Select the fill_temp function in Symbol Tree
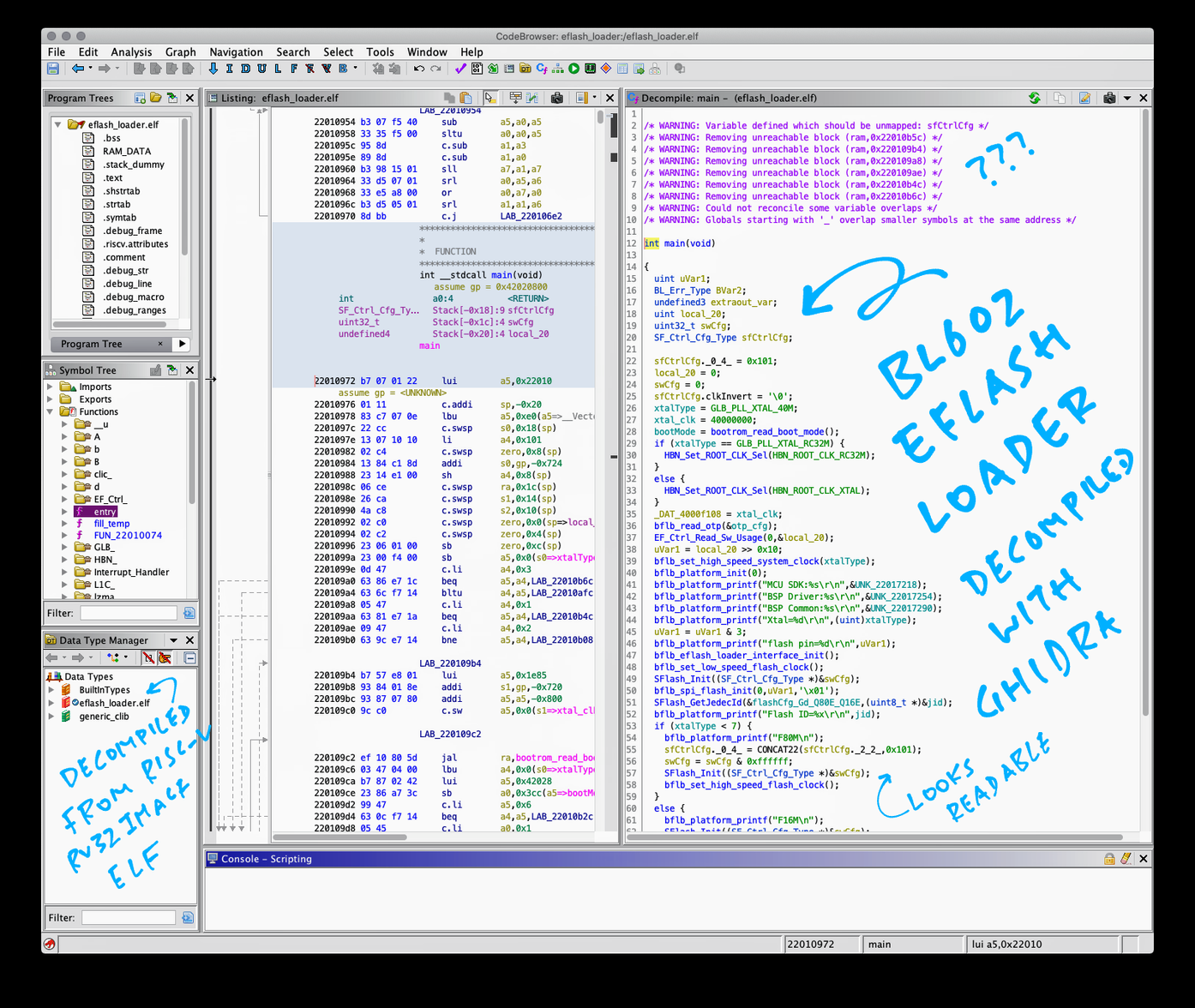1195x1008 pixels. [x=111, y=524]
